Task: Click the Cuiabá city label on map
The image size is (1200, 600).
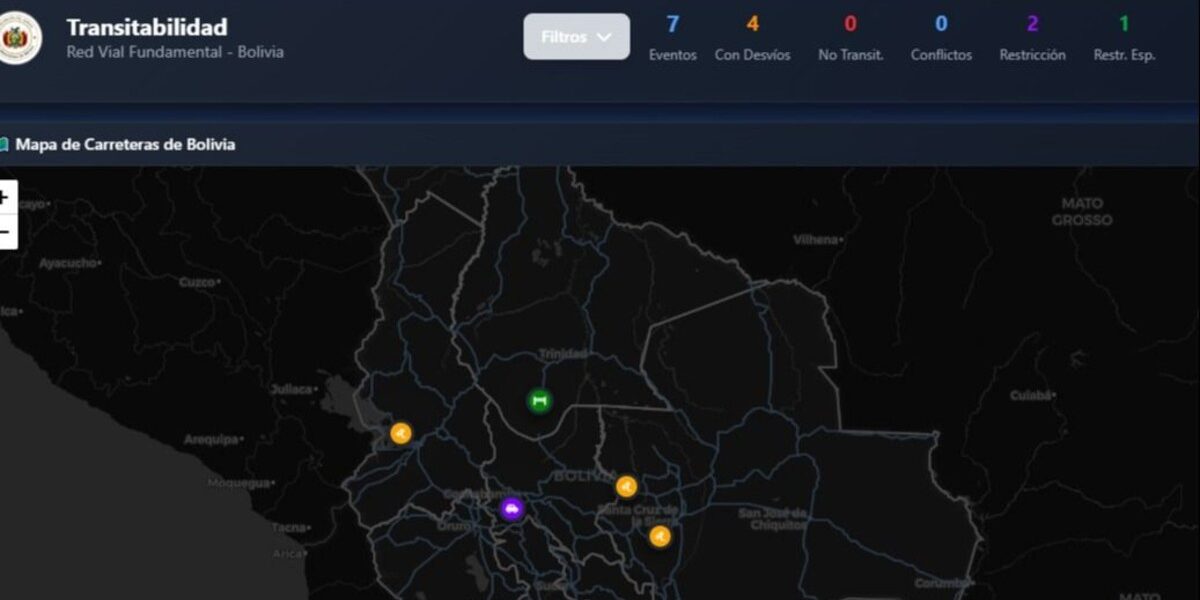Action: [x=1030, y=396]
